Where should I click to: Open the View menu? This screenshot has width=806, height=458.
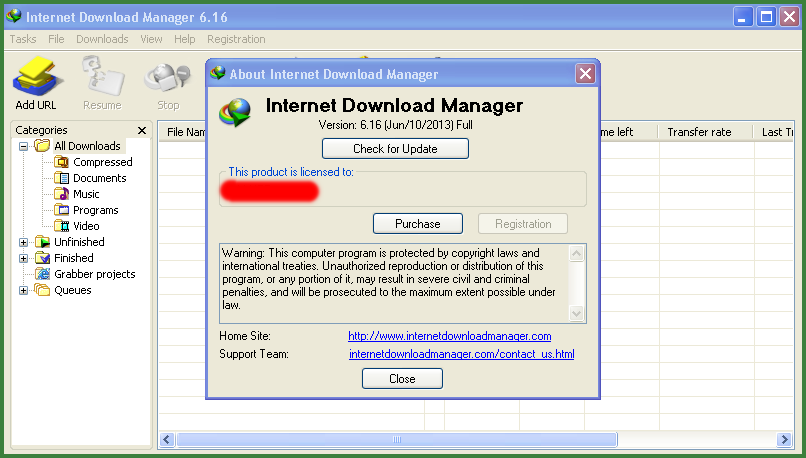point(151,39)
